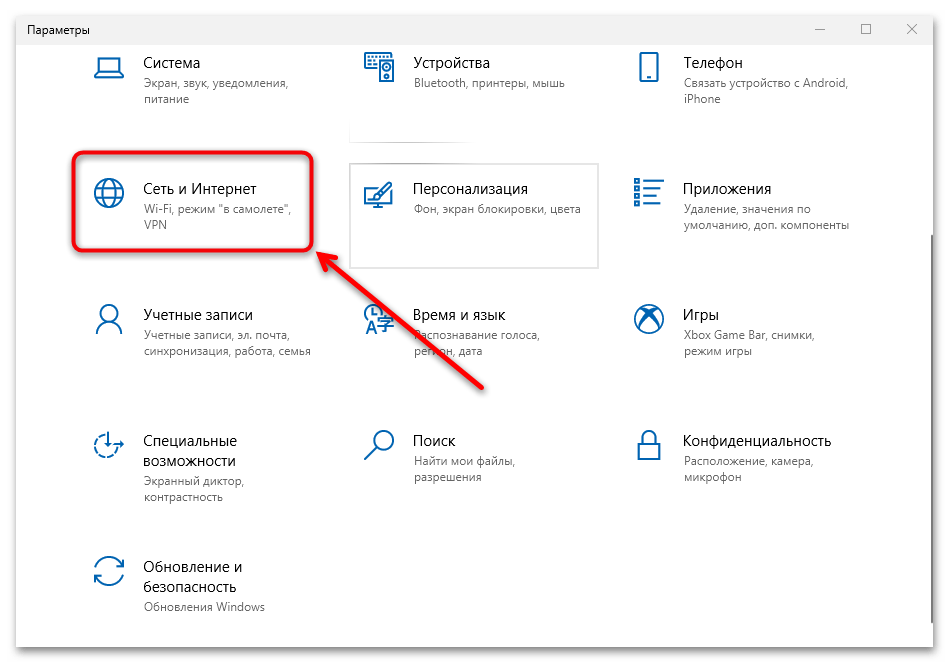
Task: Click the Персонализация brush icon
Action: click(x=378, y=193)
